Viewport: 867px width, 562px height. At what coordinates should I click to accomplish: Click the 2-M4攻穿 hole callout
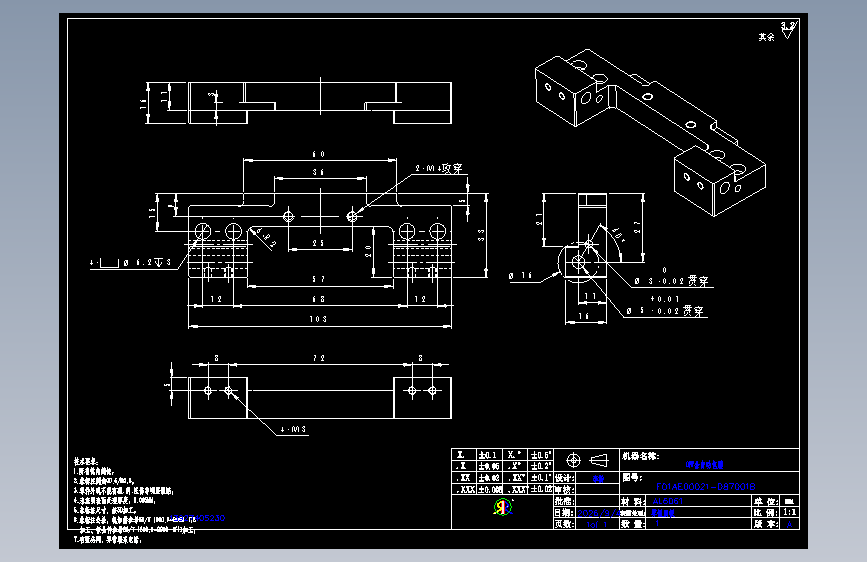[x=438, y=168]
